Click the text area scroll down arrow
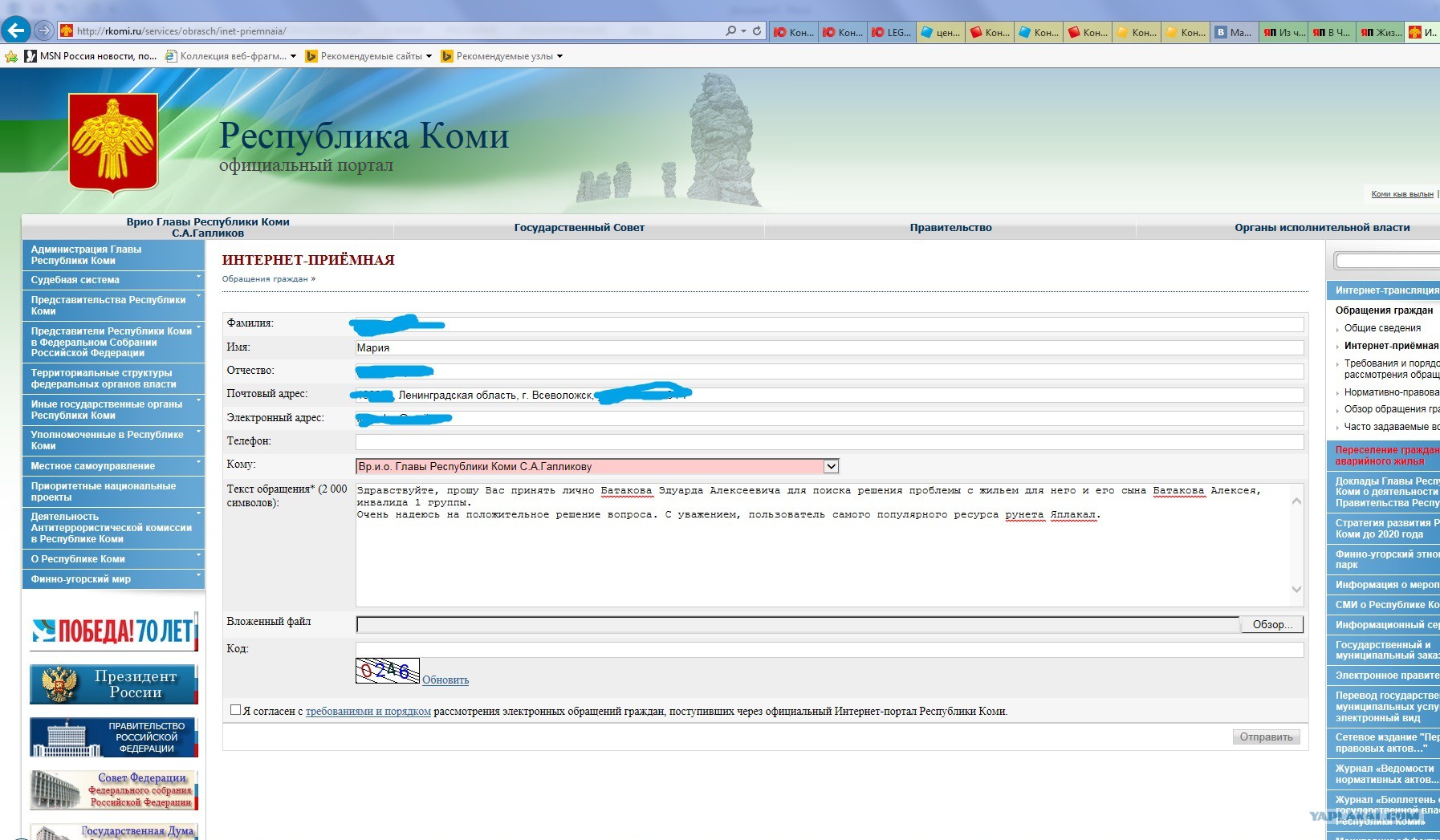 1296,589
